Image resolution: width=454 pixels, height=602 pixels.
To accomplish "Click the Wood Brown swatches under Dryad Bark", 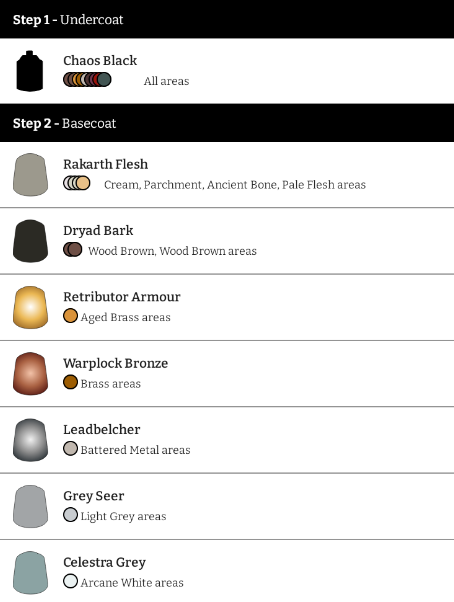I will point(73,250).
